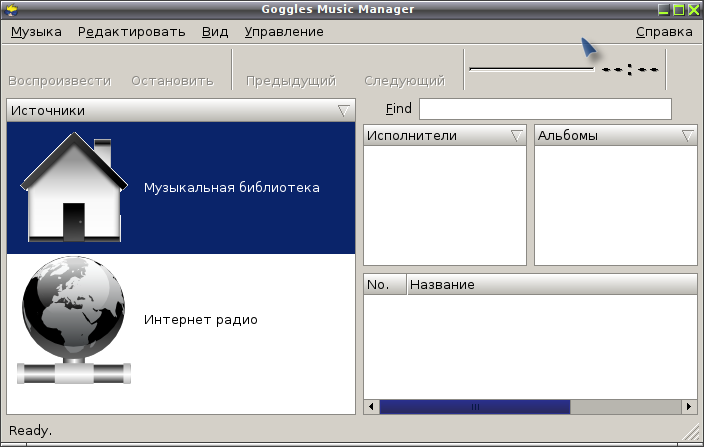This screenshot has width=704, height=447.
Task: Click the Исполнители header sort triangle
Action: click(516, 136)
